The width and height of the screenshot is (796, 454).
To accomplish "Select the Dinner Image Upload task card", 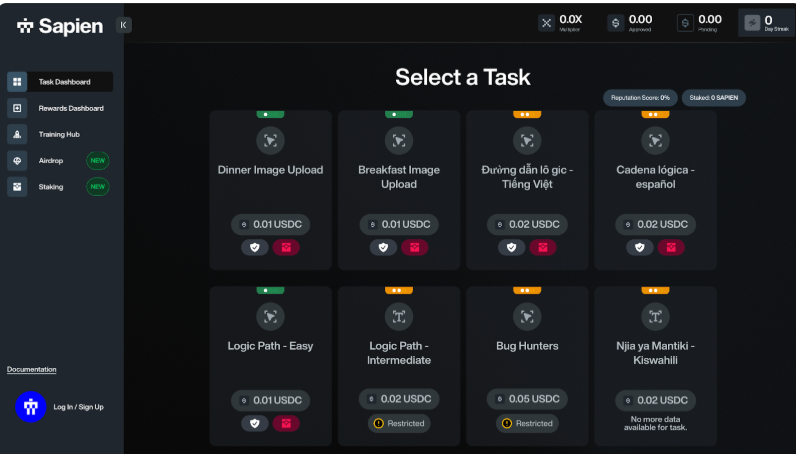I will click(270, 190).
